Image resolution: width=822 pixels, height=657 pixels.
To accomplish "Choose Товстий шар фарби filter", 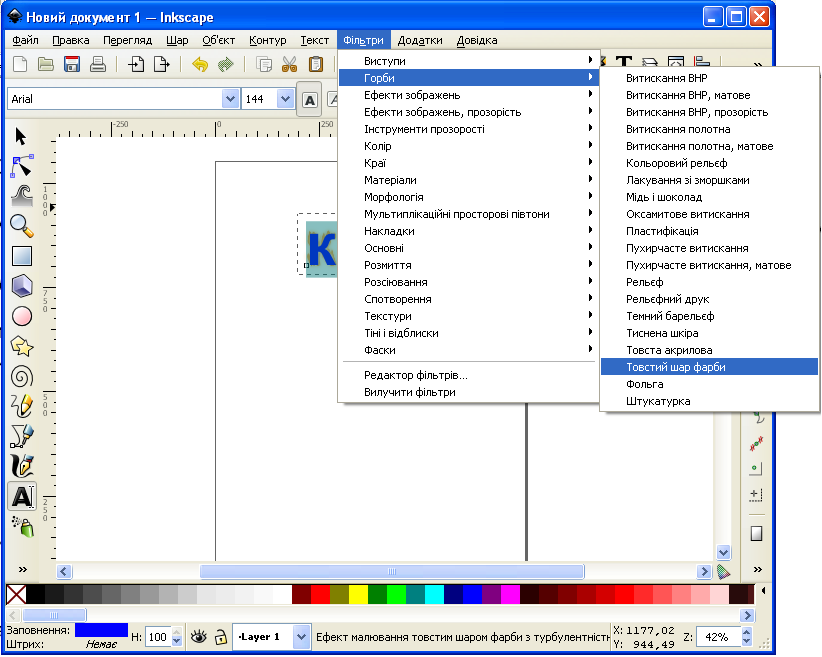I will (709, 367).
